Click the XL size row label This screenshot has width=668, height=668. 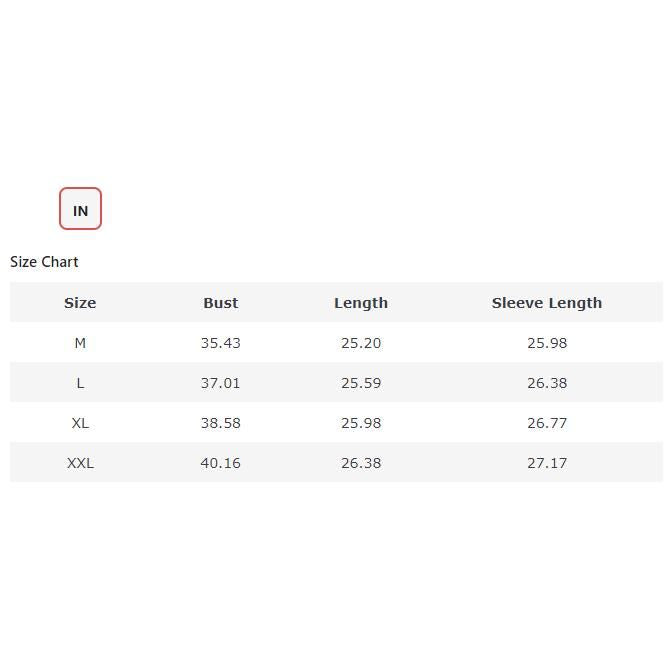(80, 423)
